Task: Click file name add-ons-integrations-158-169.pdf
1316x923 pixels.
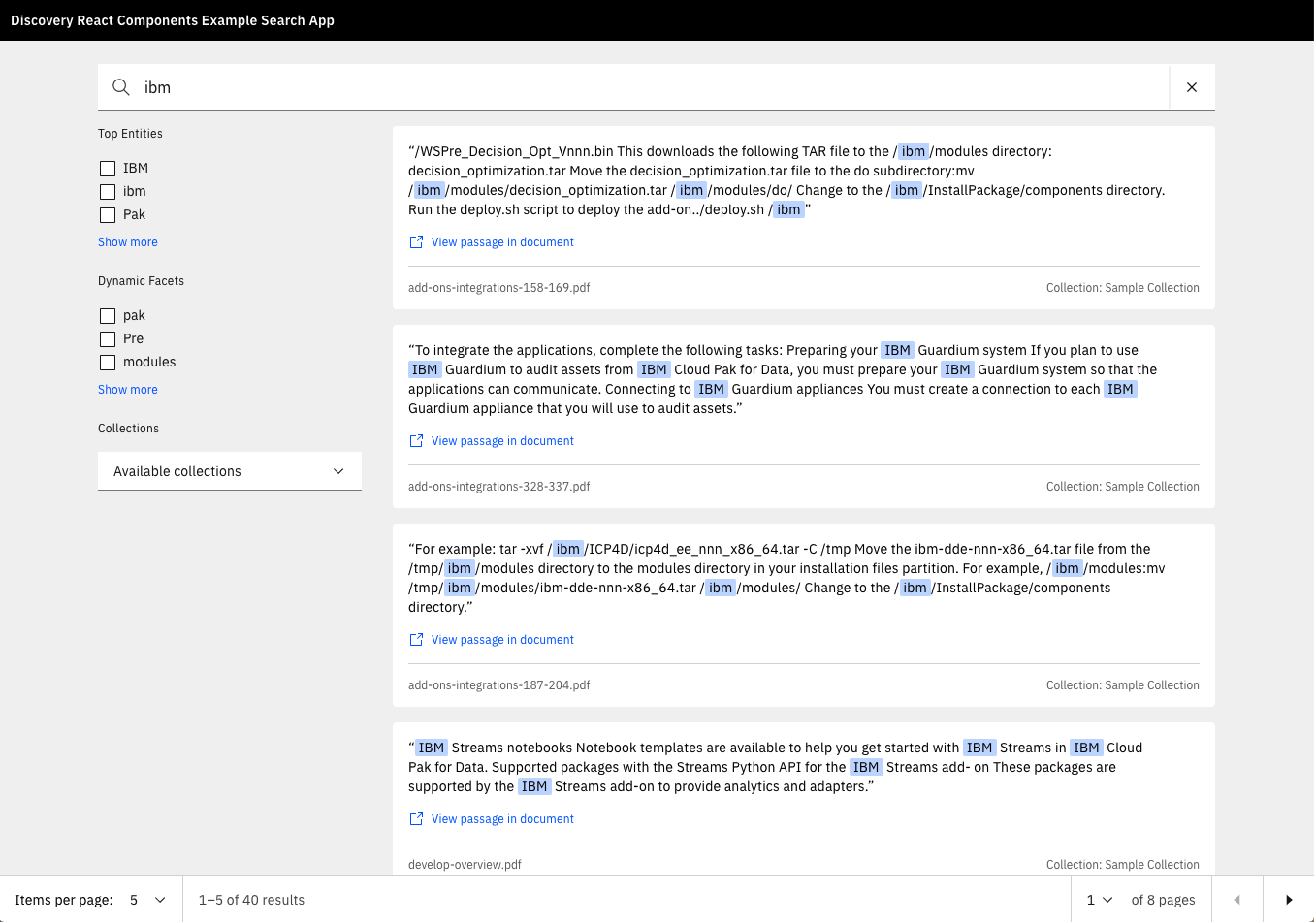Action: tap(499, 288)
